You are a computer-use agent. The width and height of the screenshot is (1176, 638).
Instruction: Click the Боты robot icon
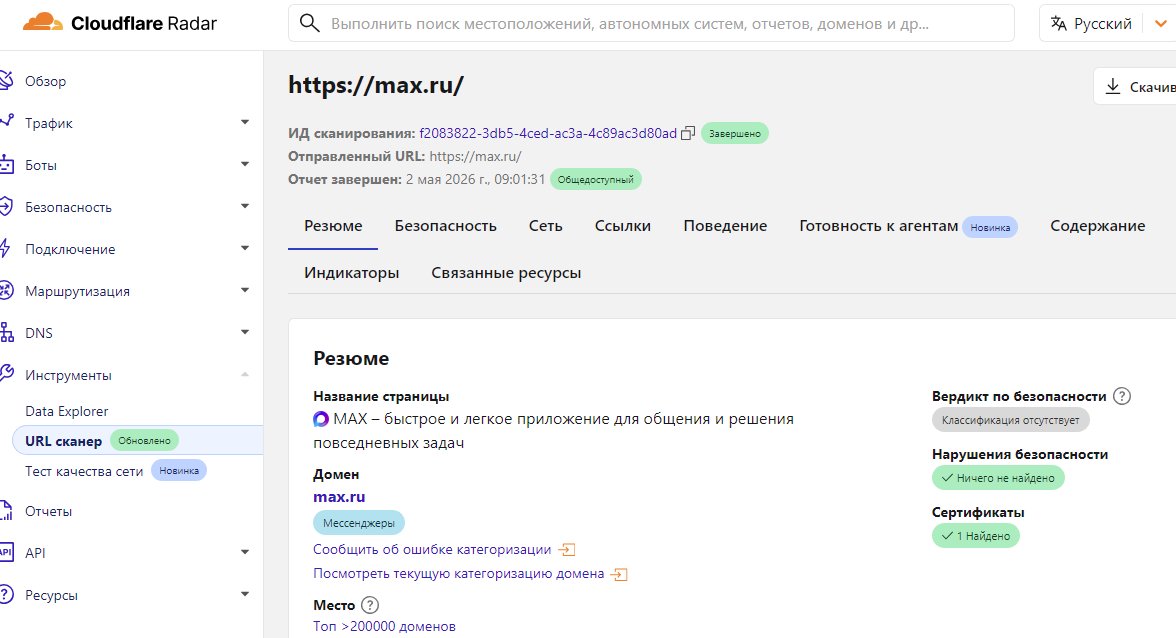click(x=6, y=164)
